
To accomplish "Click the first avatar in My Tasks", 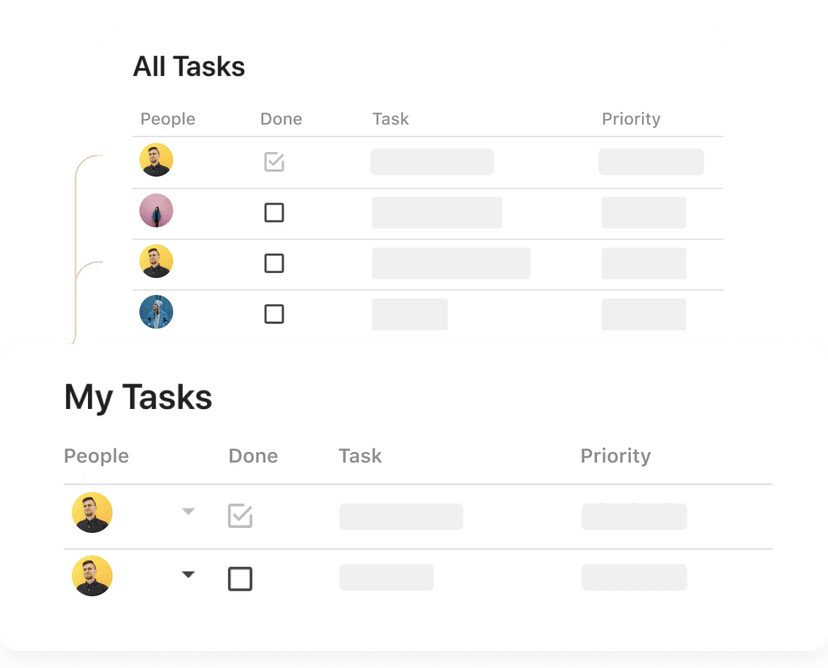I will tap(92, 513).
